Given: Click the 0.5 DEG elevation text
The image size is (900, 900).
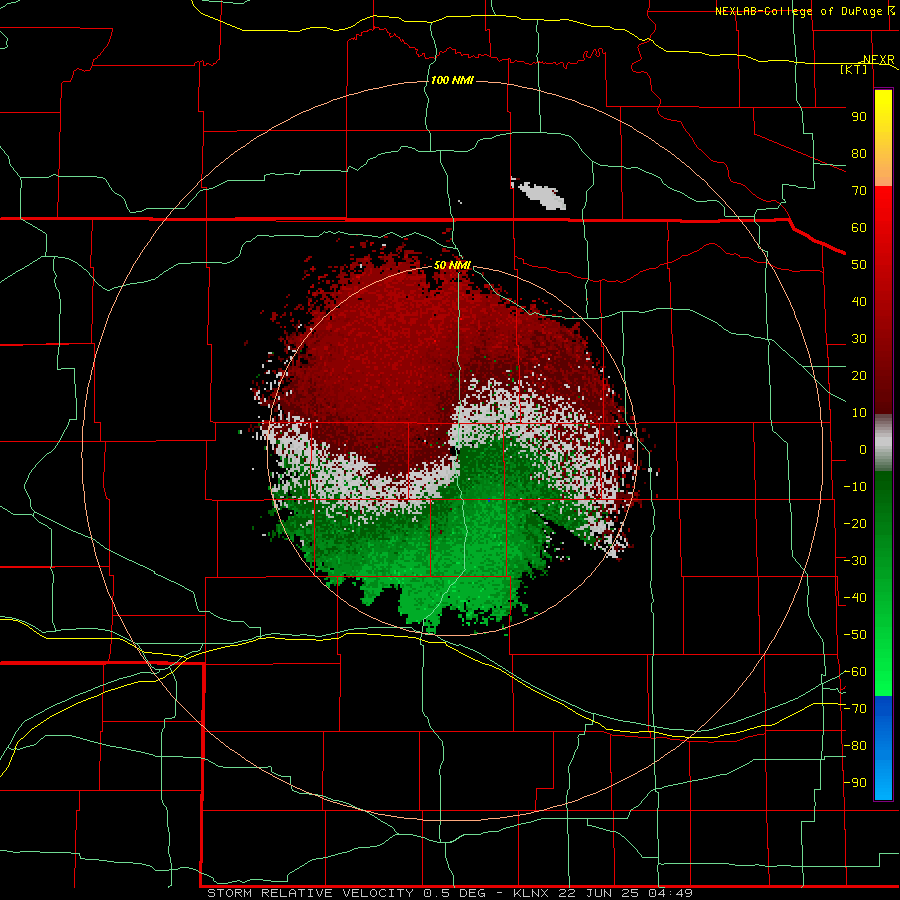Looking at the screenshot, I should click(x=454, y=893).
